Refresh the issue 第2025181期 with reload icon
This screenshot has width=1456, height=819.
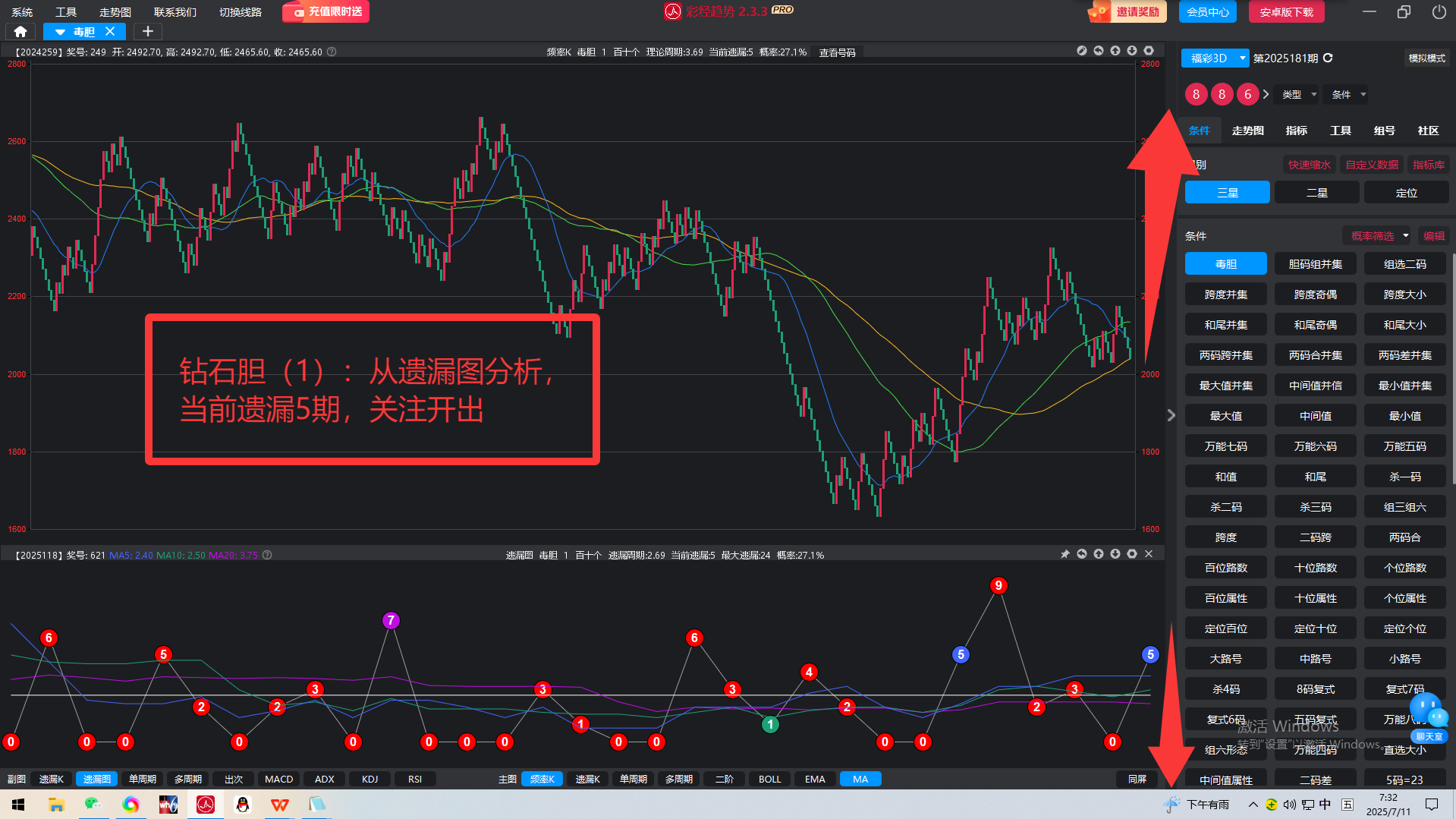1328,58
